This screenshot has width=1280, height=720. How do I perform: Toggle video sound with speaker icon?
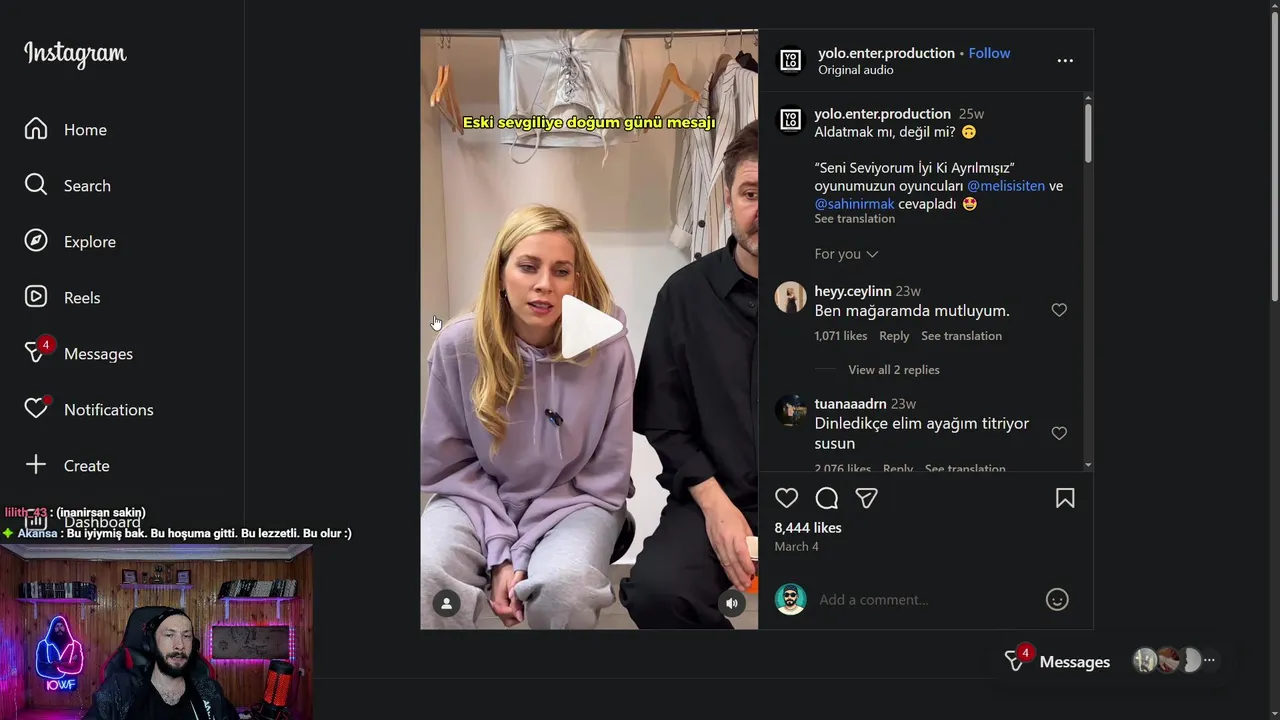pos(732,603)
